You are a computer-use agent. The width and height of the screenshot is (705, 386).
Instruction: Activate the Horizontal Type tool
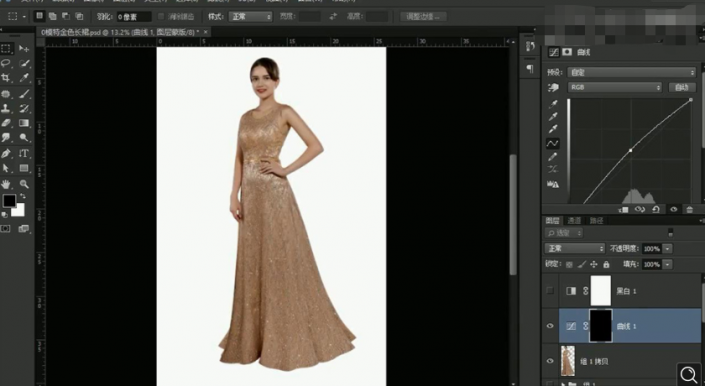[24, 153]
